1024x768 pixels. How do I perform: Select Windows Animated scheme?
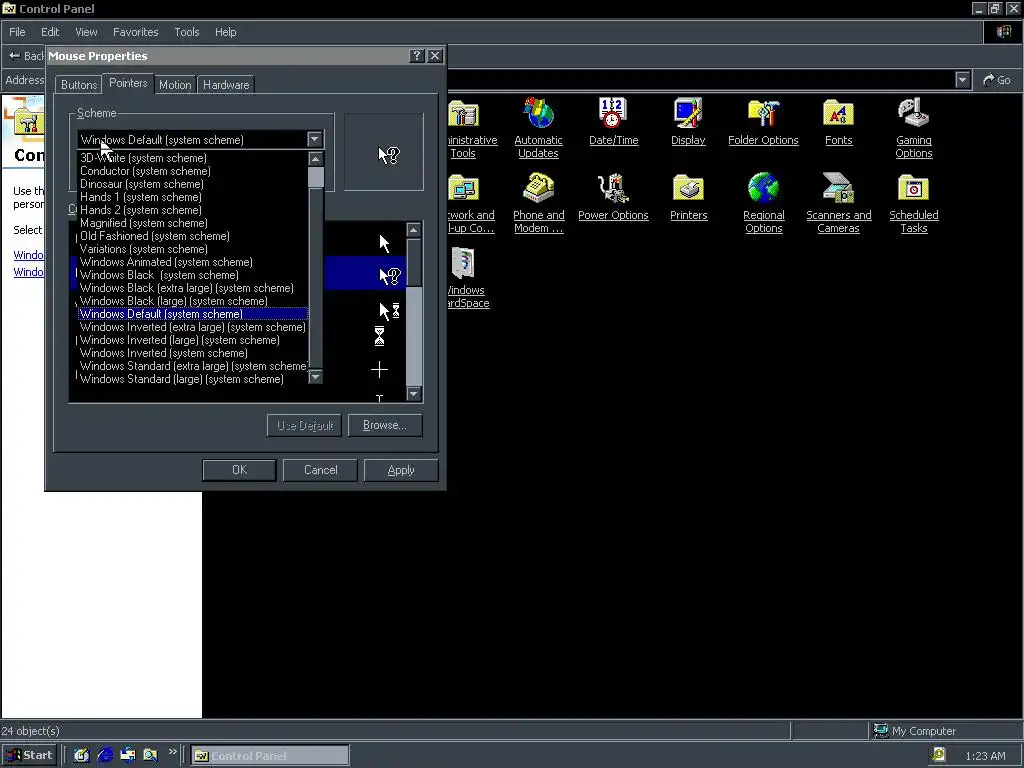coord(193,262)
